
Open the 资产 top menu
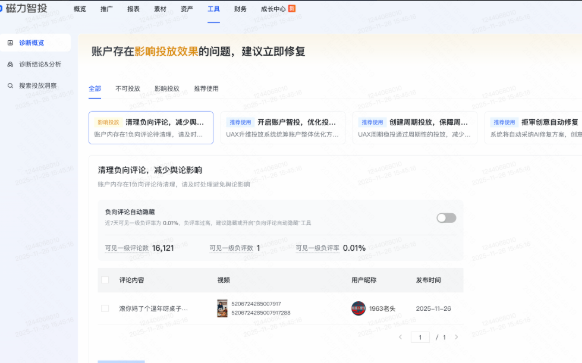(187, 9)
